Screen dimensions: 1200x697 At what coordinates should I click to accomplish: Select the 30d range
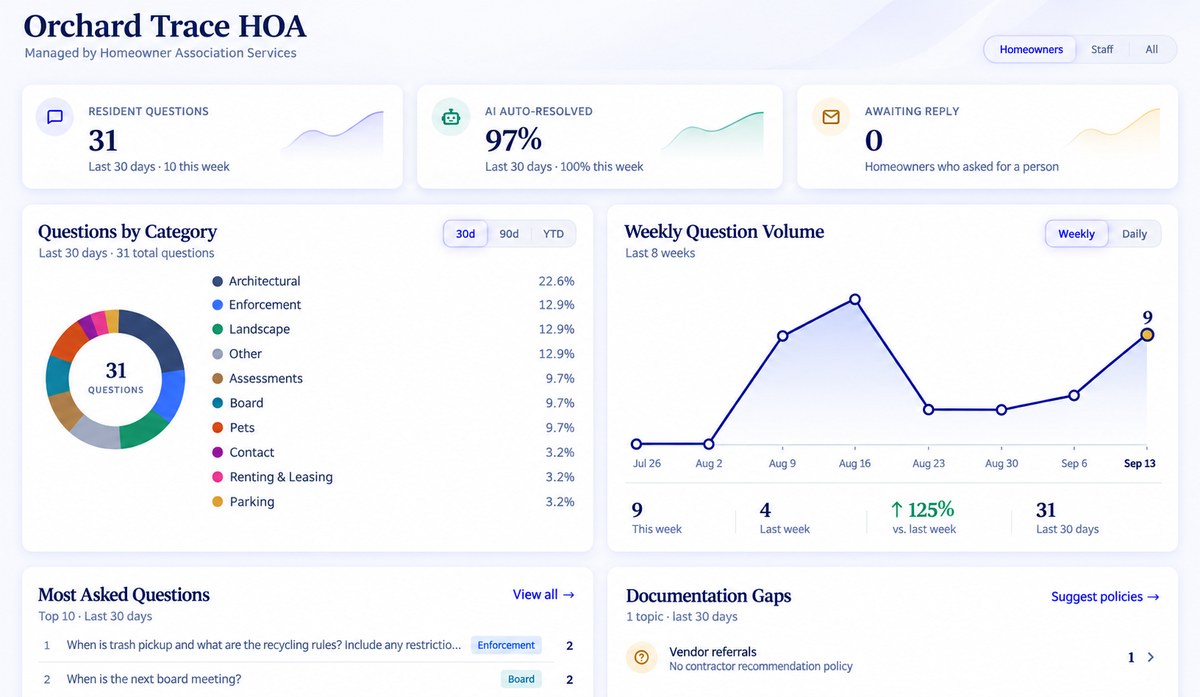point(466,234)
